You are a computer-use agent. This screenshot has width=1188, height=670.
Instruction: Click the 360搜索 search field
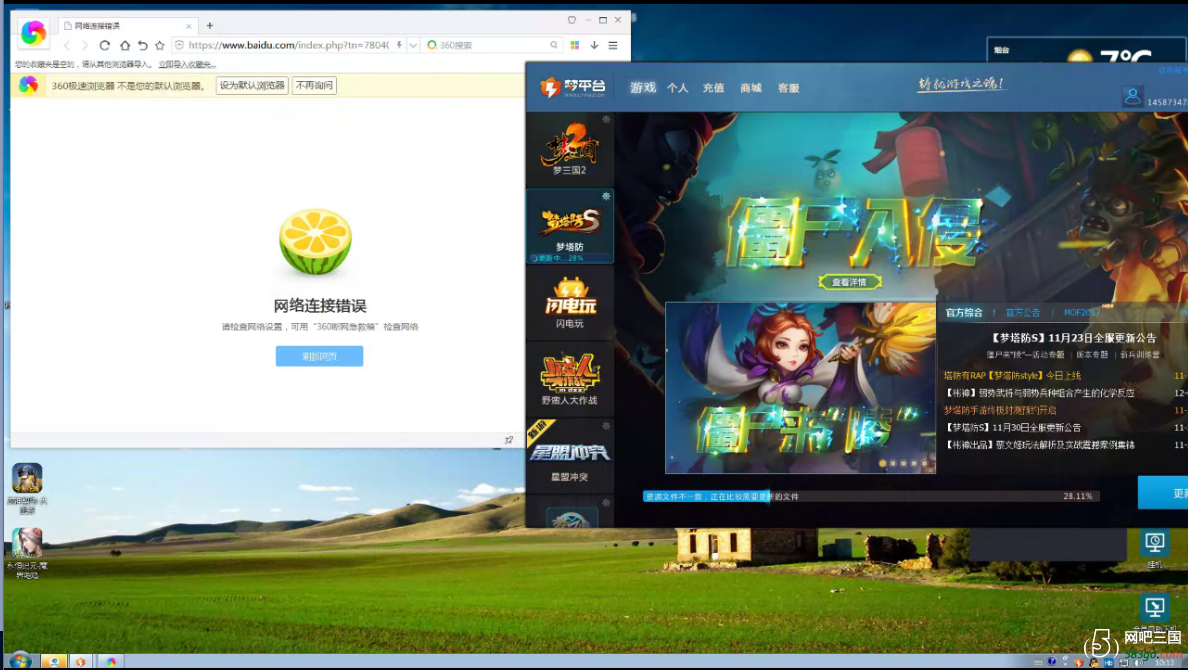tap(492, 45)
